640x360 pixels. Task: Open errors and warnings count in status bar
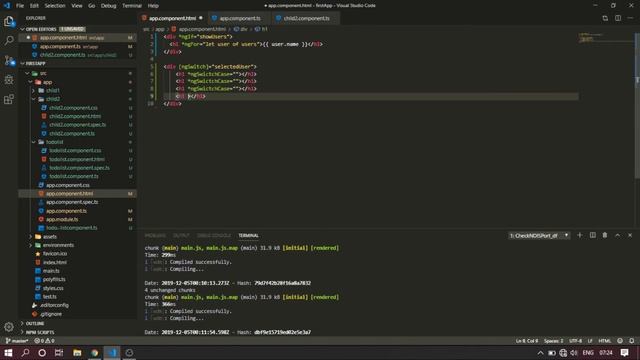(x=44, y=340)
